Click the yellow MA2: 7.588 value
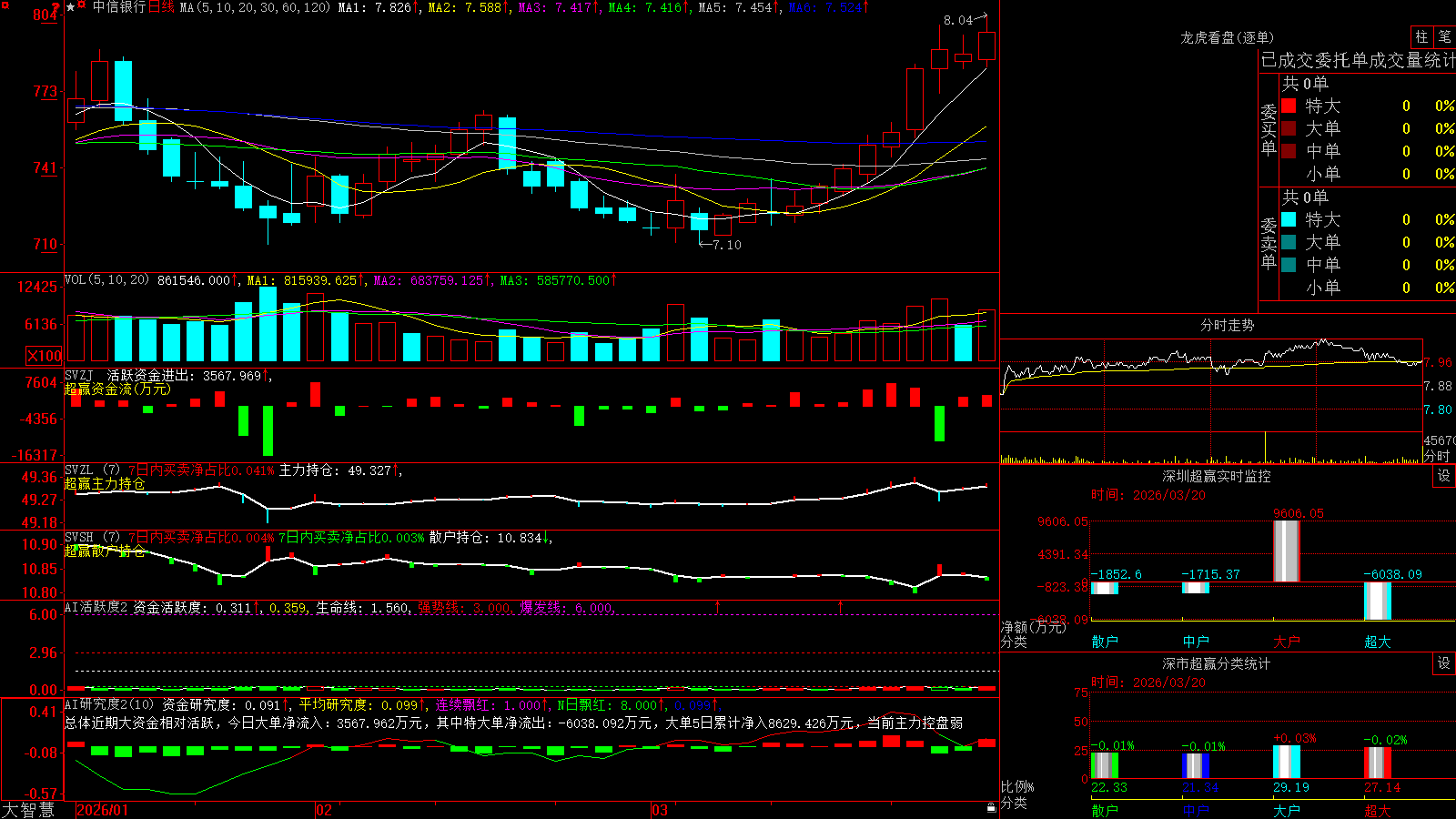1456x819 pixels. click(x=469, y=7)
